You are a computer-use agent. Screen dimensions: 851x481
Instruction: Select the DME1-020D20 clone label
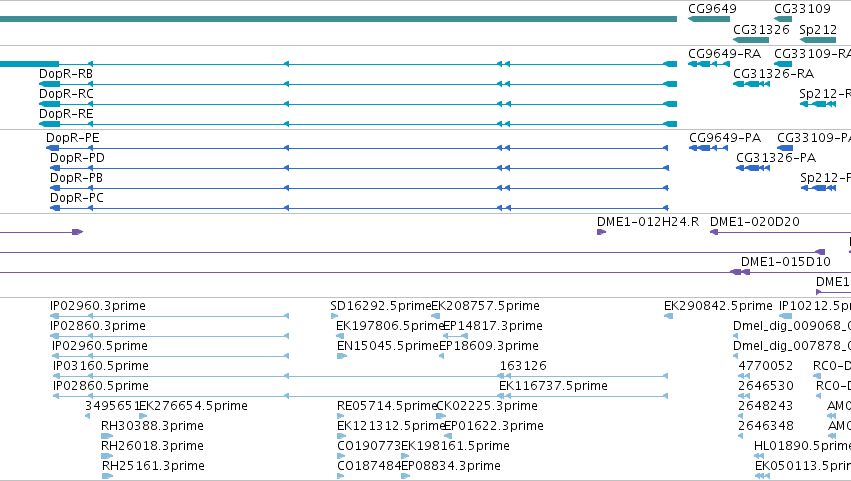(754, 222)
